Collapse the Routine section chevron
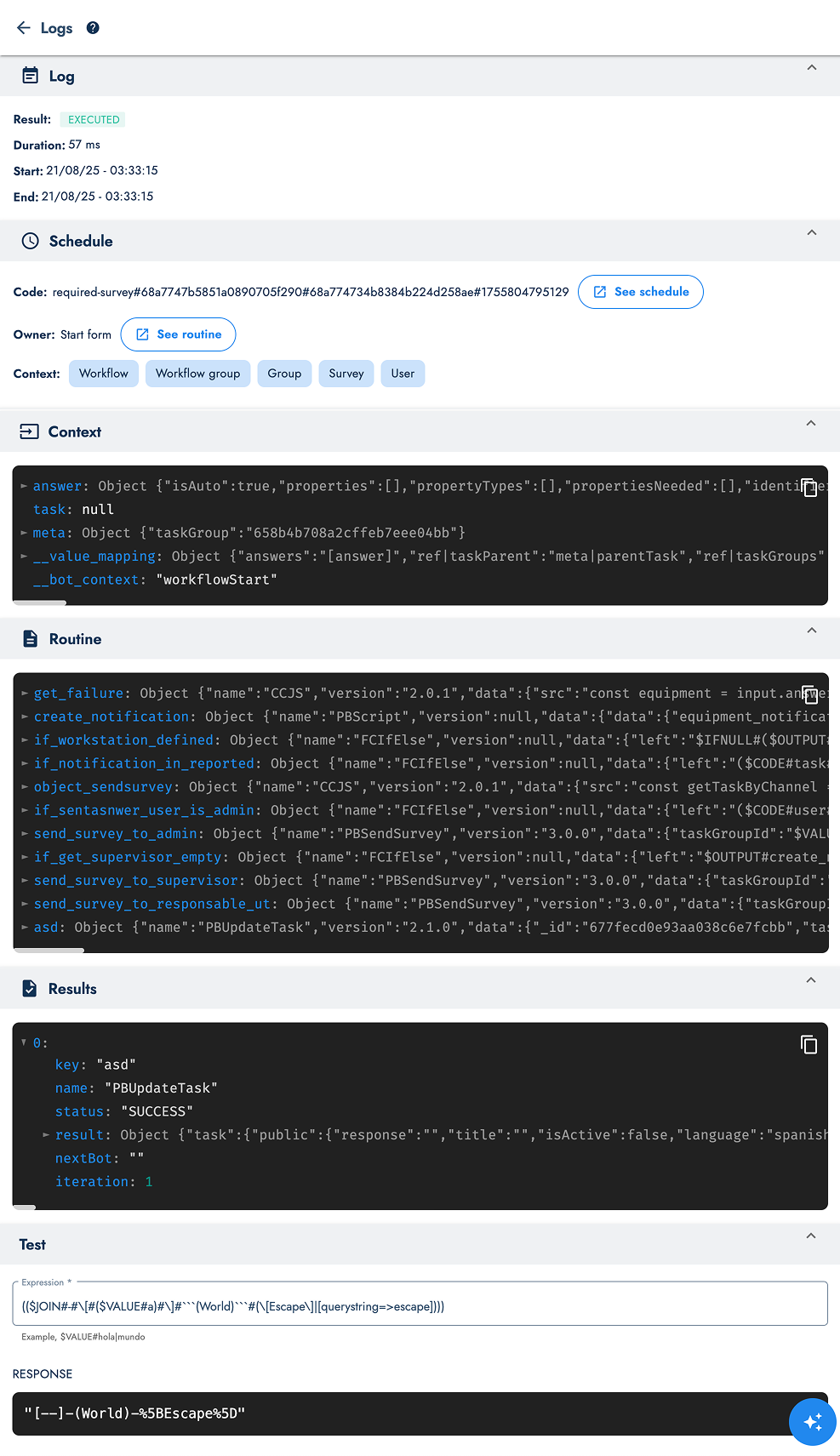840x1456 pixels. (811, 631)
